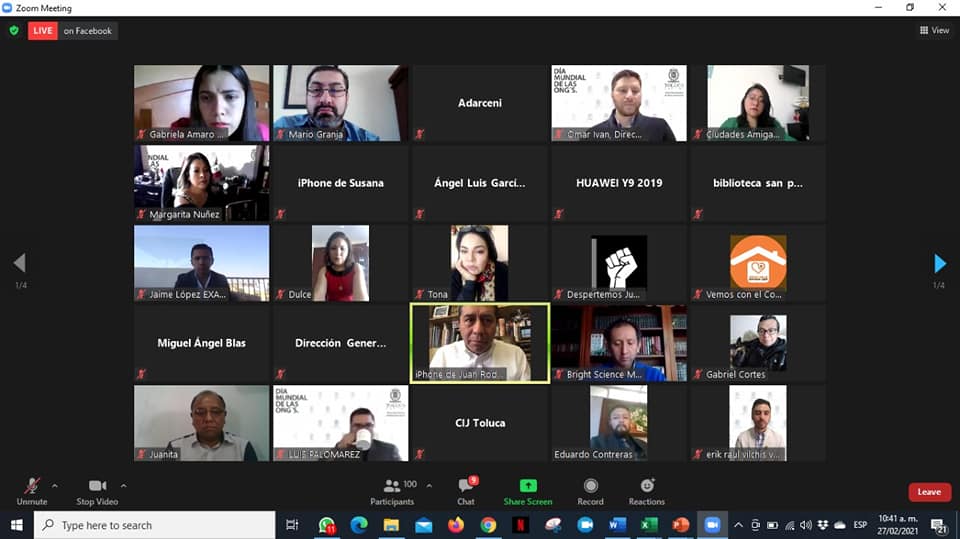Screen dimensions: 960x539
Task: Open the Chat panel
Action: [466, 490]
